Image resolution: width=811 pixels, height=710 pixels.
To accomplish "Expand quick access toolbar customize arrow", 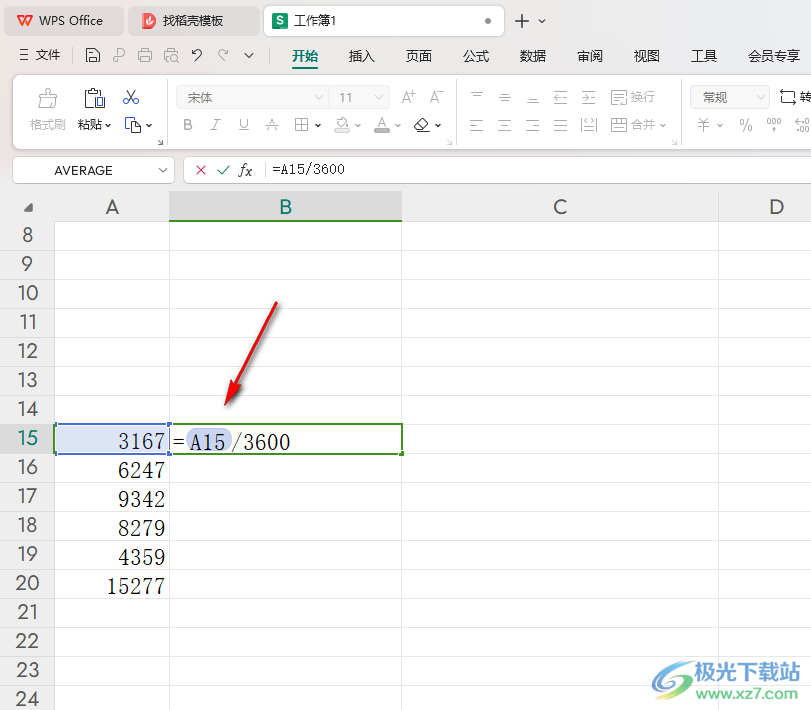I will (x=249, y=55).
